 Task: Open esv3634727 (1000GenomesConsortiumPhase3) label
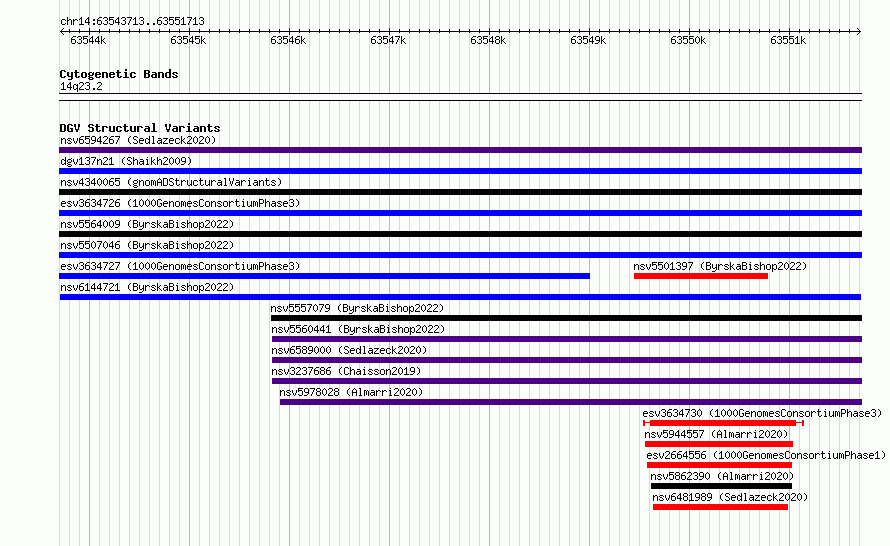tap(180, 266)
